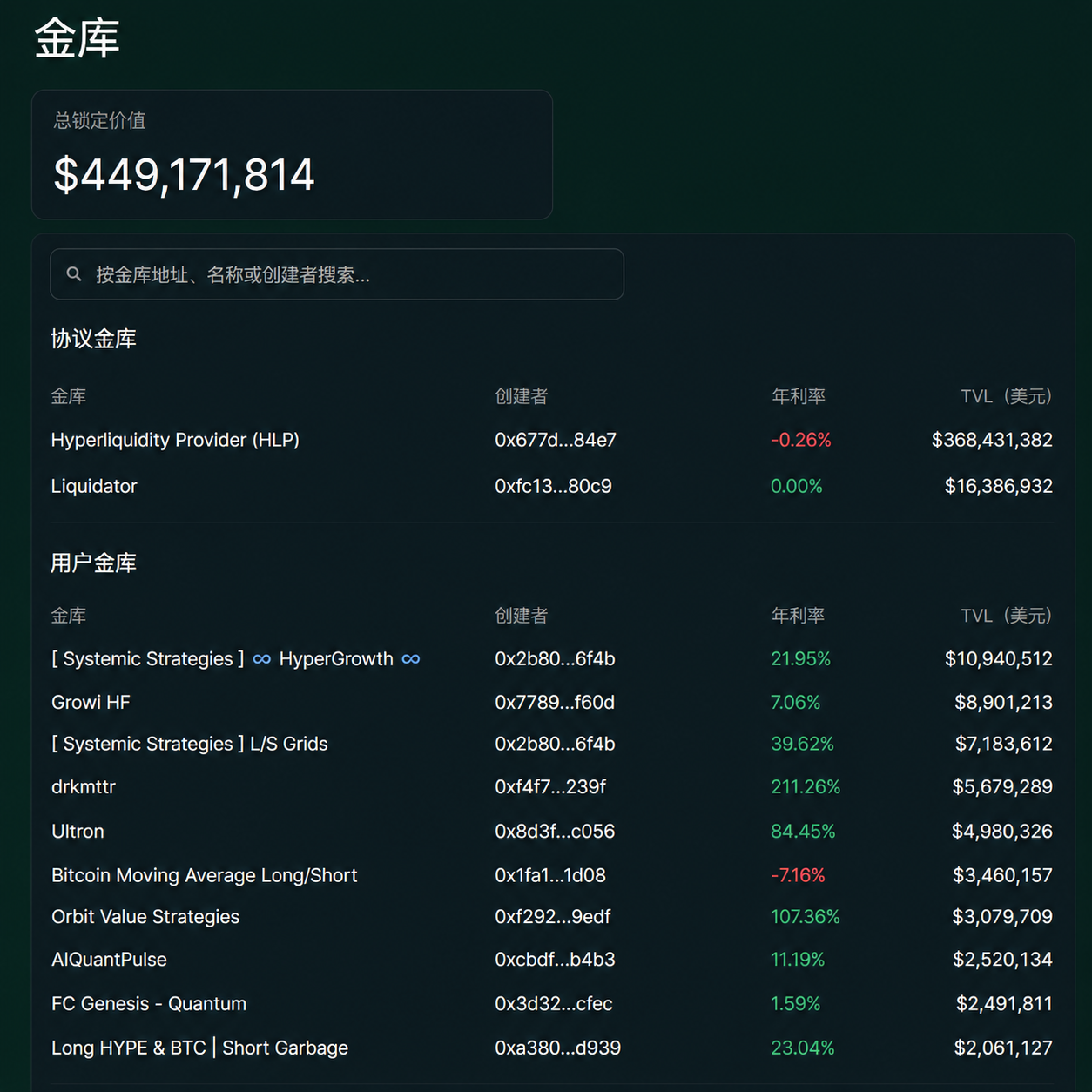The width and height of the screenshot is (1092, 1092).
Task: Click TVL value $16,386,932
Action: (x=999, y=486)
